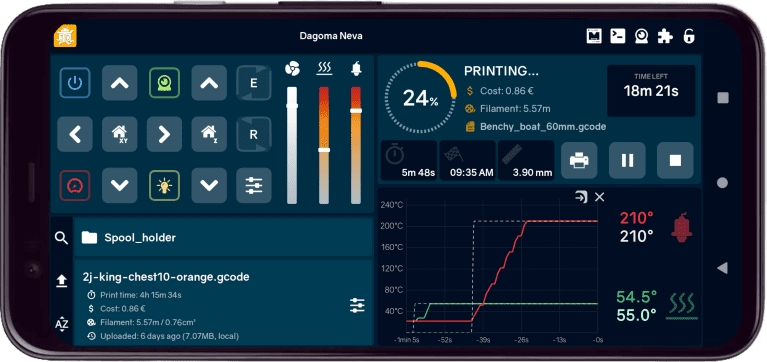Tap Android back triangle button
This screenshot has height=362, width=767.
click(x=722, y=268)
